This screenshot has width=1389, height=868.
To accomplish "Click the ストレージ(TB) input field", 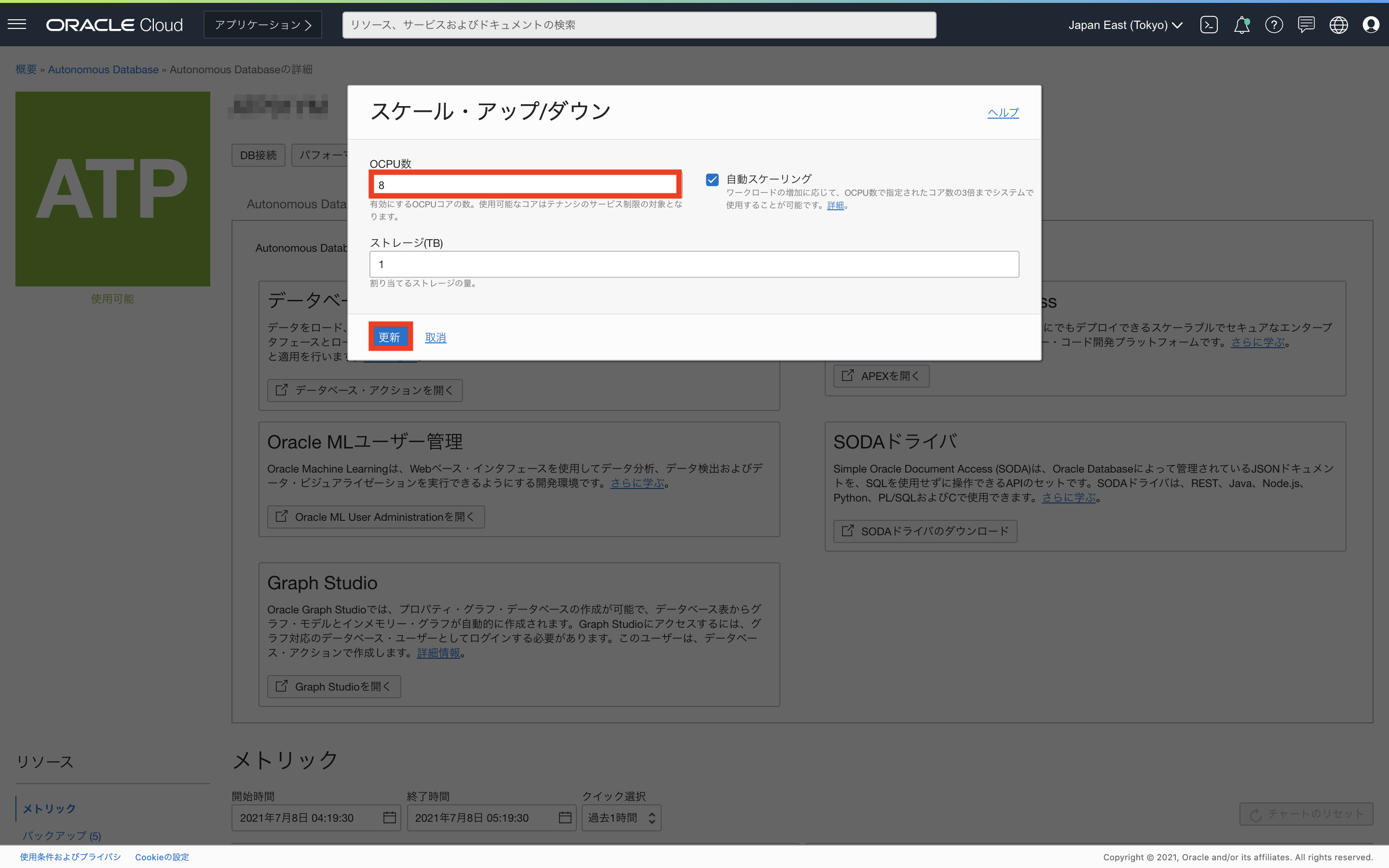I will [x=694, y=264].
